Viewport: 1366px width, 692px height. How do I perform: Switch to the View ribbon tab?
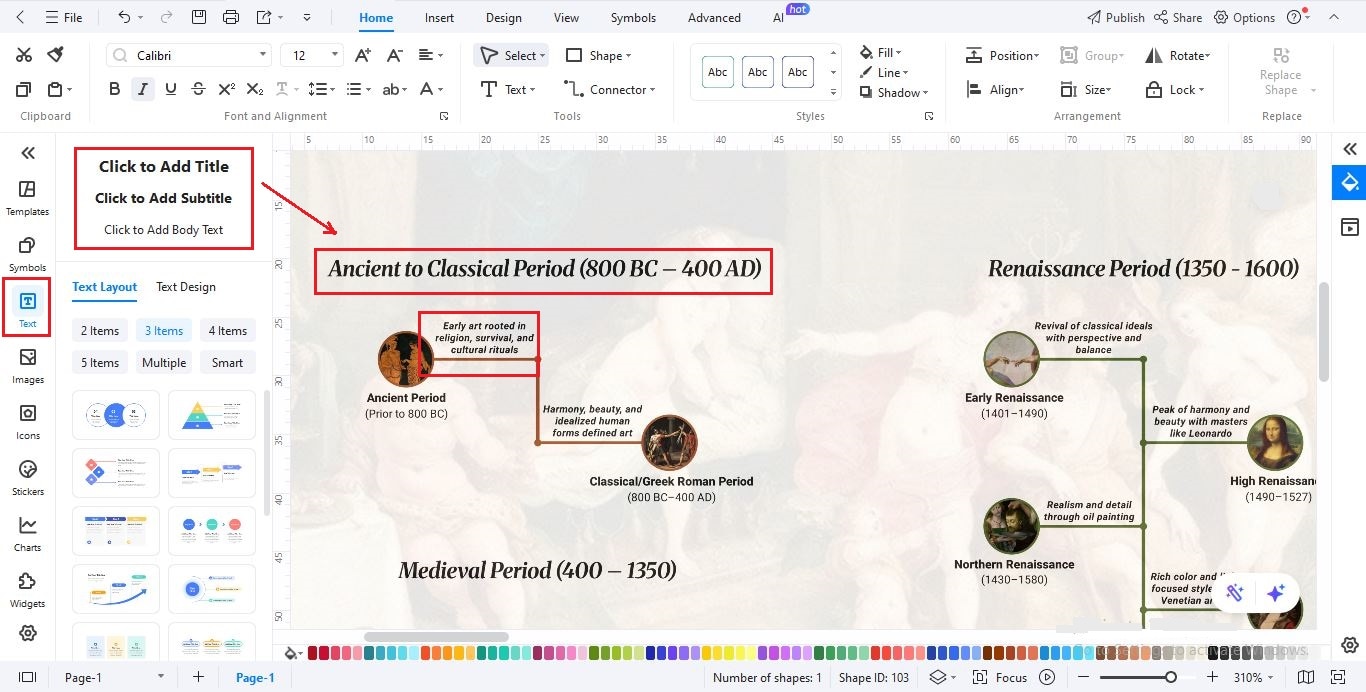566,17
